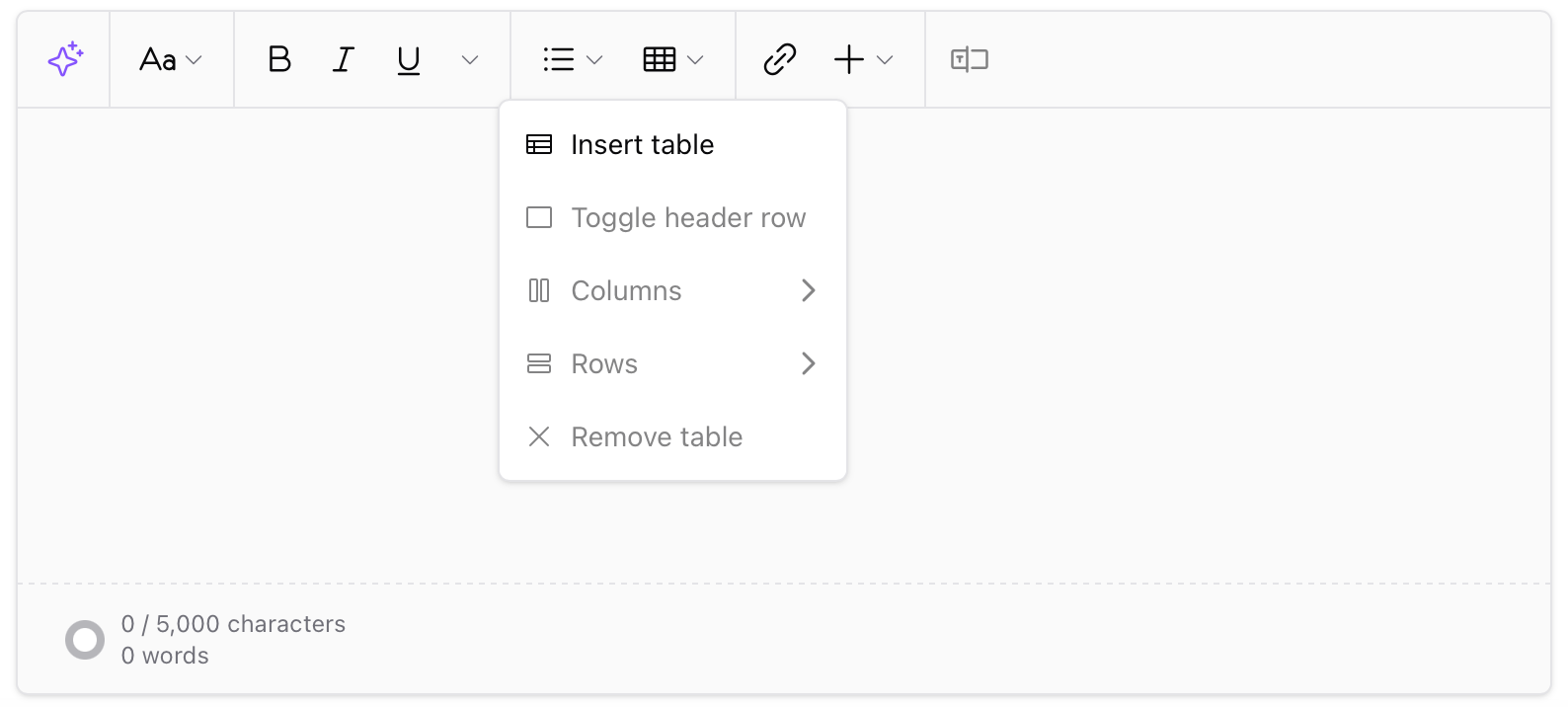The width and height of the screenshot is (1568, 707).
Task: Click the expand editor icon
Action: point(968,59)
